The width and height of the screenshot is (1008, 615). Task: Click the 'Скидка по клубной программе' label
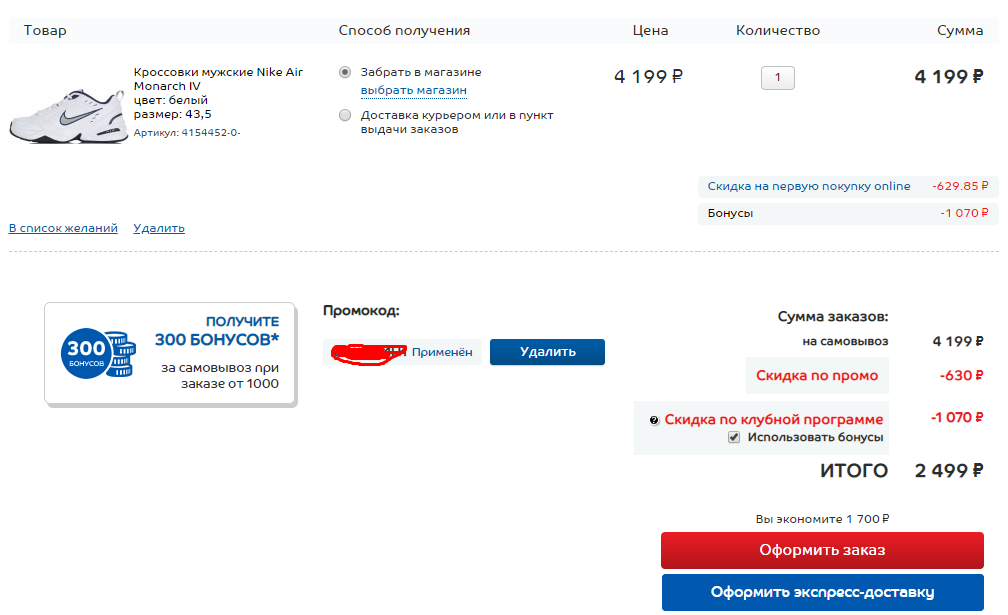773,420
